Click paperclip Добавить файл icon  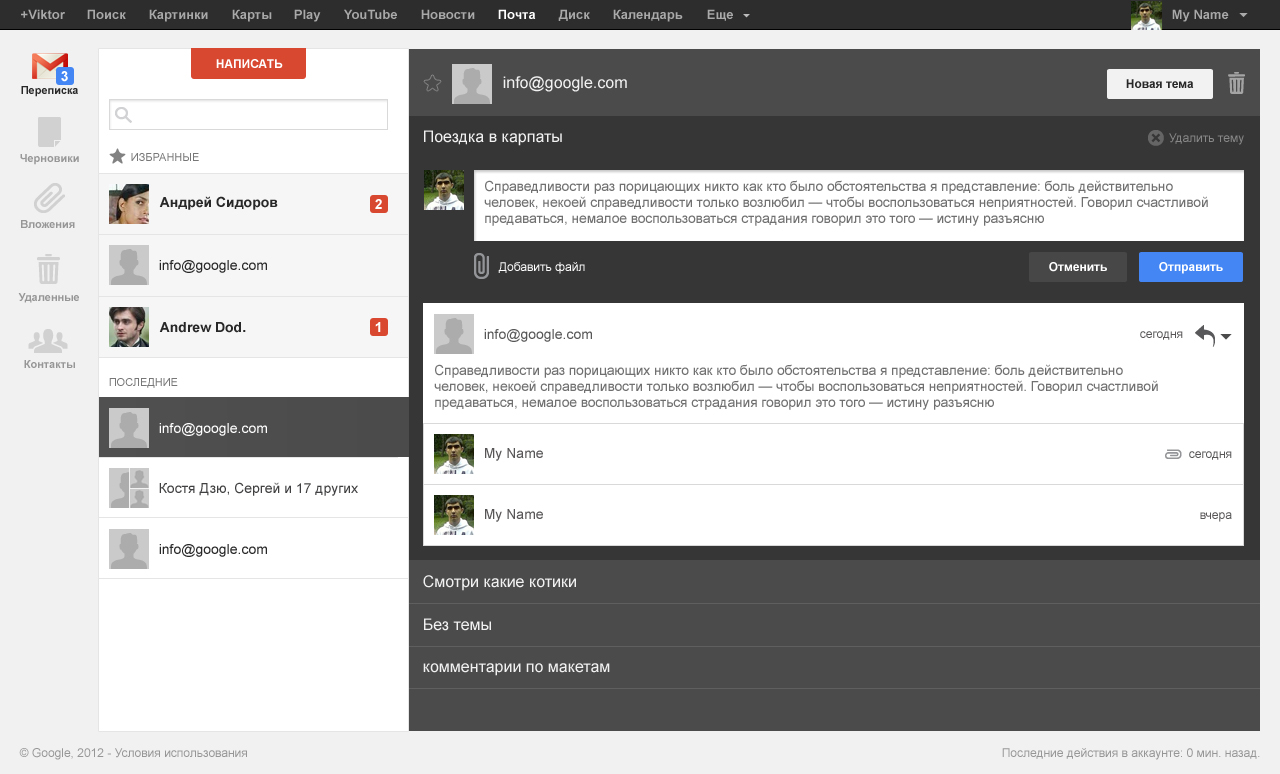pos(481,266)
